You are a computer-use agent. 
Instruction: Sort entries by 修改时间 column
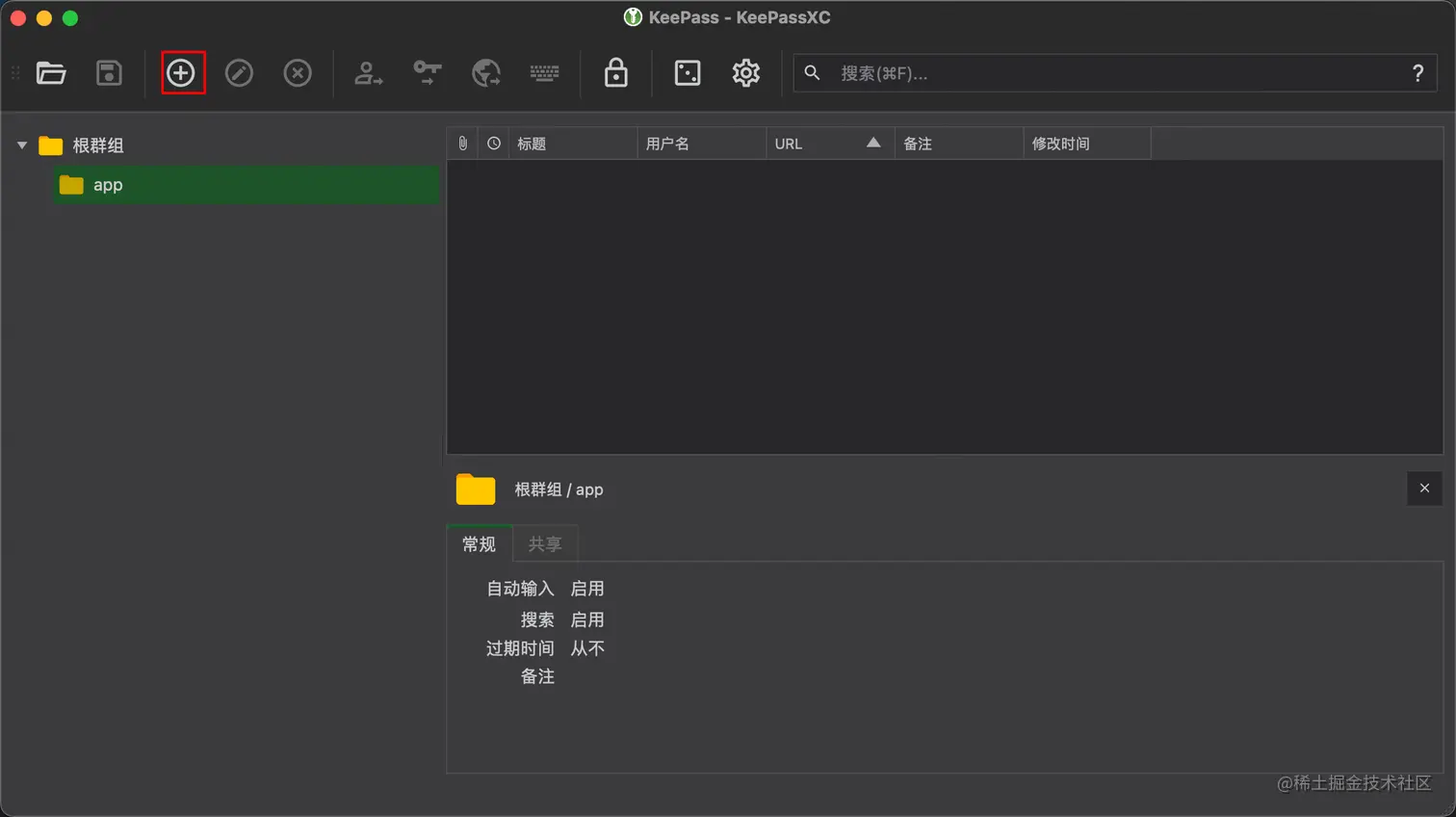click(1087, 144)
